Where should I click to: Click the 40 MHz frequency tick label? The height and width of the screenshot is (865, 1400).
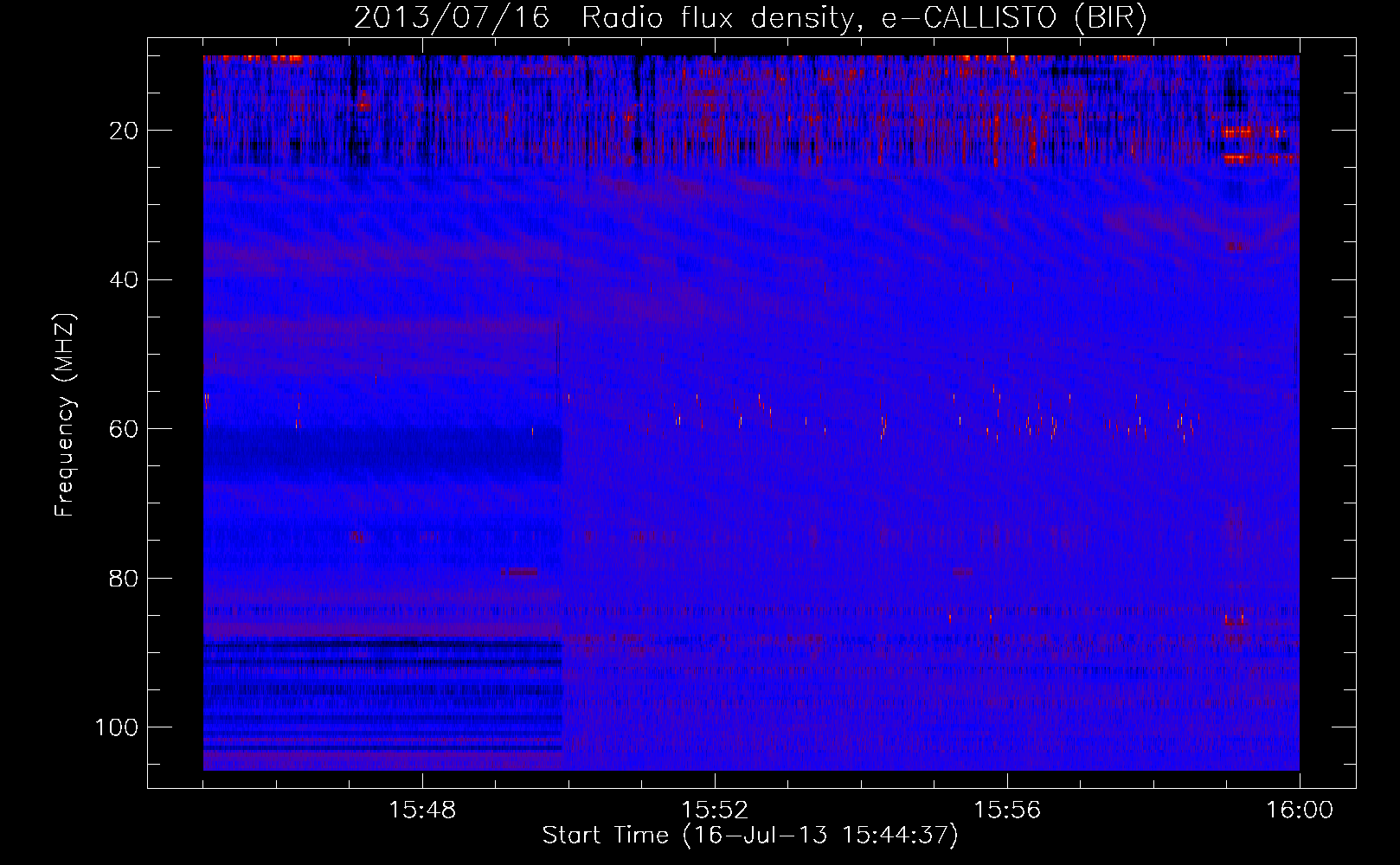(x=124, y=280)
